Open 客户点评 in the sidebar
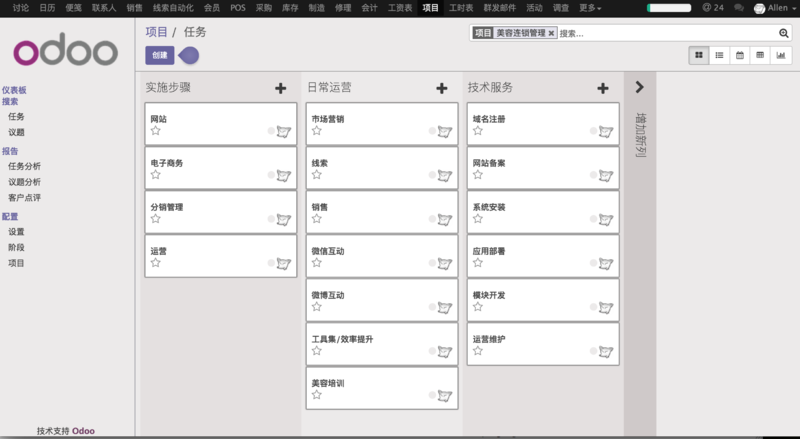Viewport: 800px width, 439px height. coord(24,198)
